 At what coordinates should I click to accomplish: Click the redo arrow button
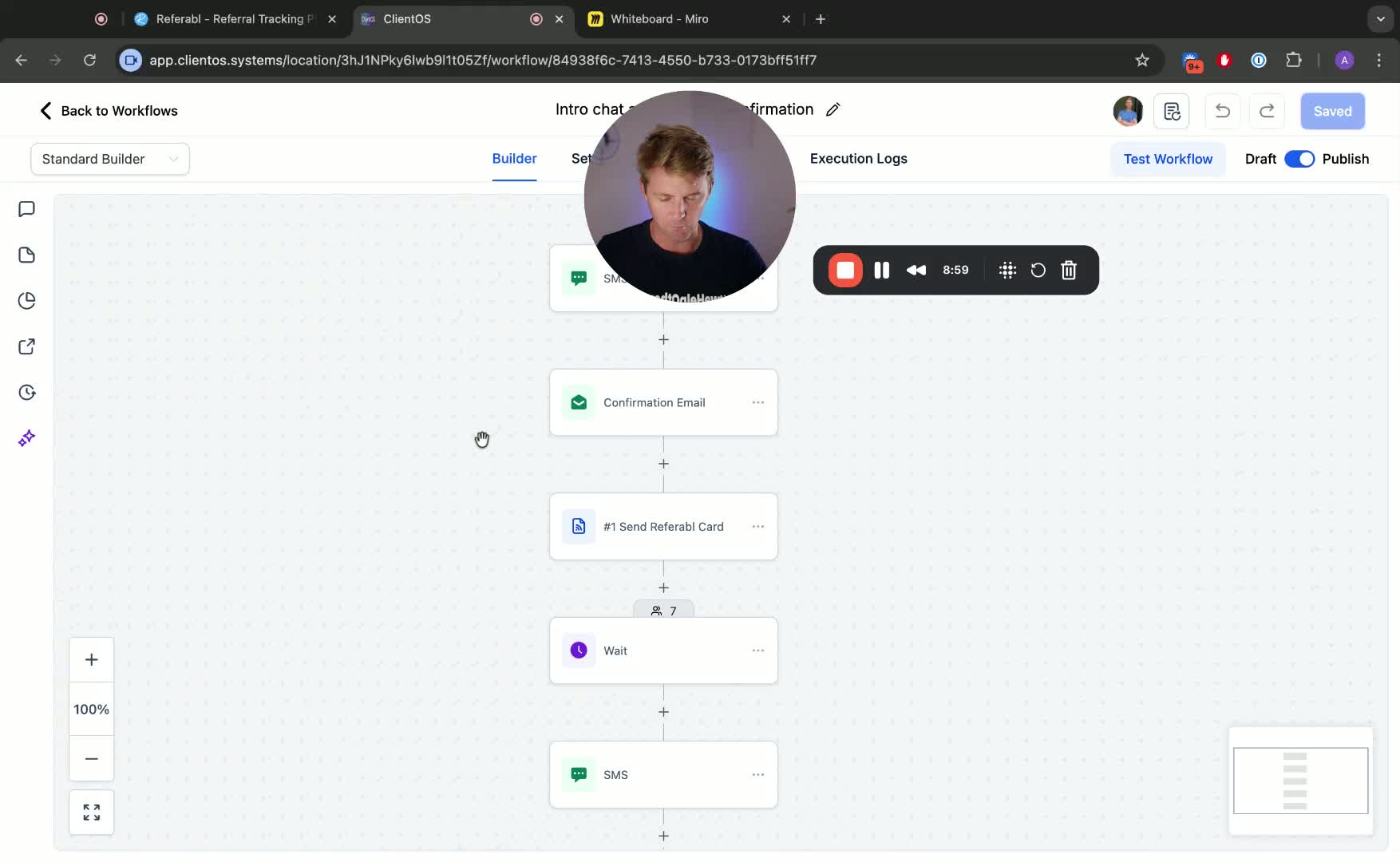[x=1267, y=111]
